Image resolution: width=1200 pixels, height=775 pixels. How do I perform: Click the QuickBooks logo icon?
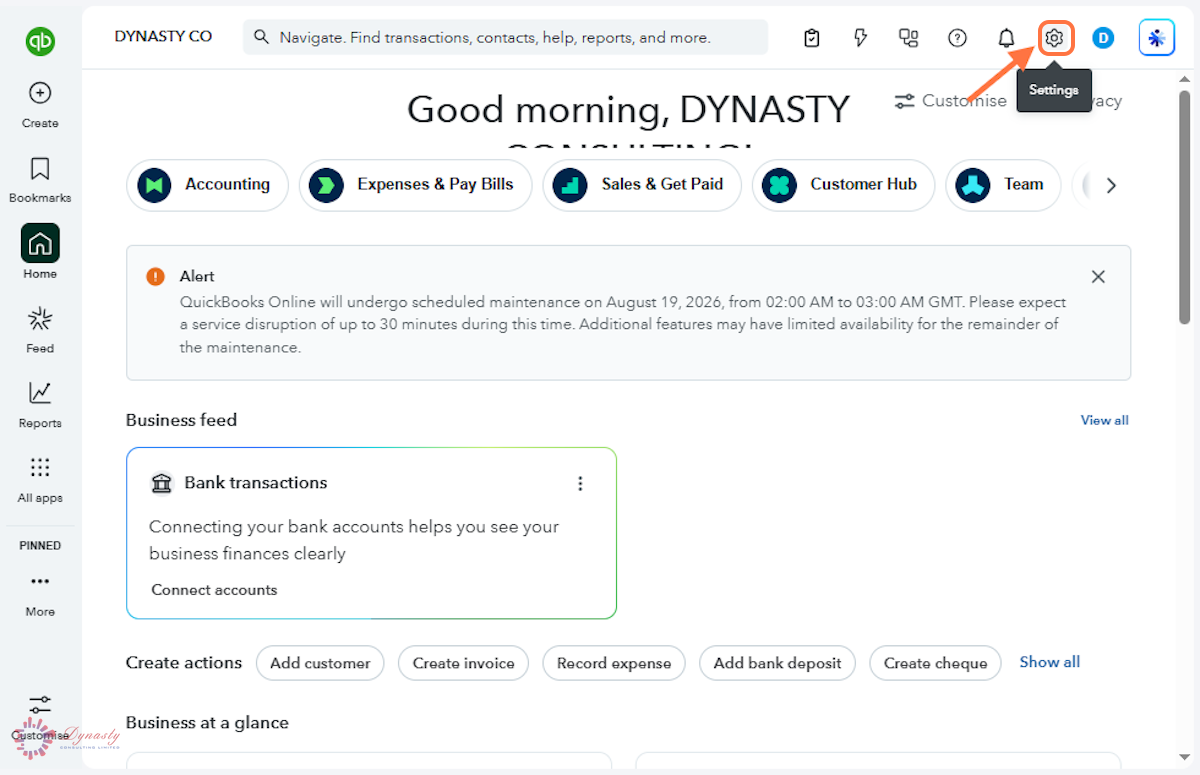pyautogui.click(x=40, y=41)
